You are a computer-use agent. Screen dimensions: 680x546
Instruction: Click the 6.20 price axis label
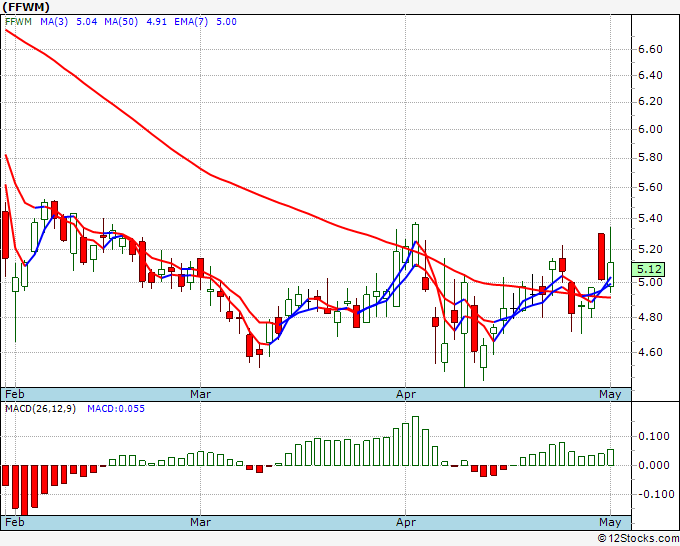pos(651,101)
